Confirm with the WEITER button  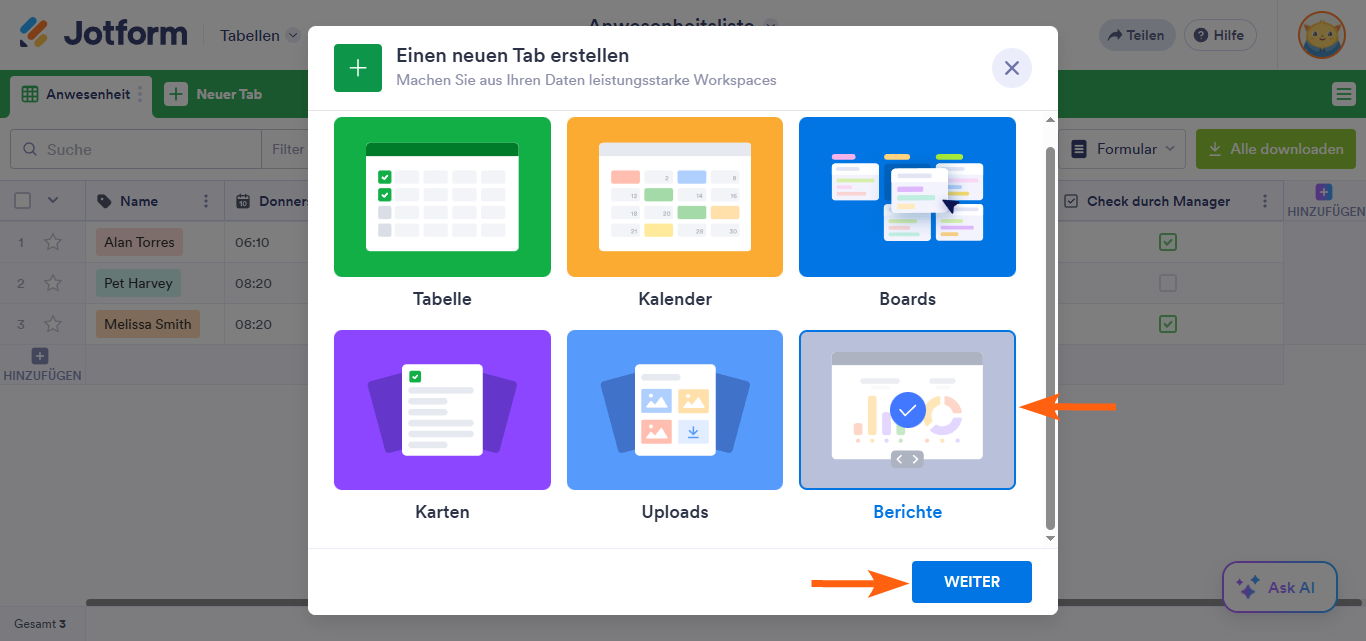coord(970,581)
